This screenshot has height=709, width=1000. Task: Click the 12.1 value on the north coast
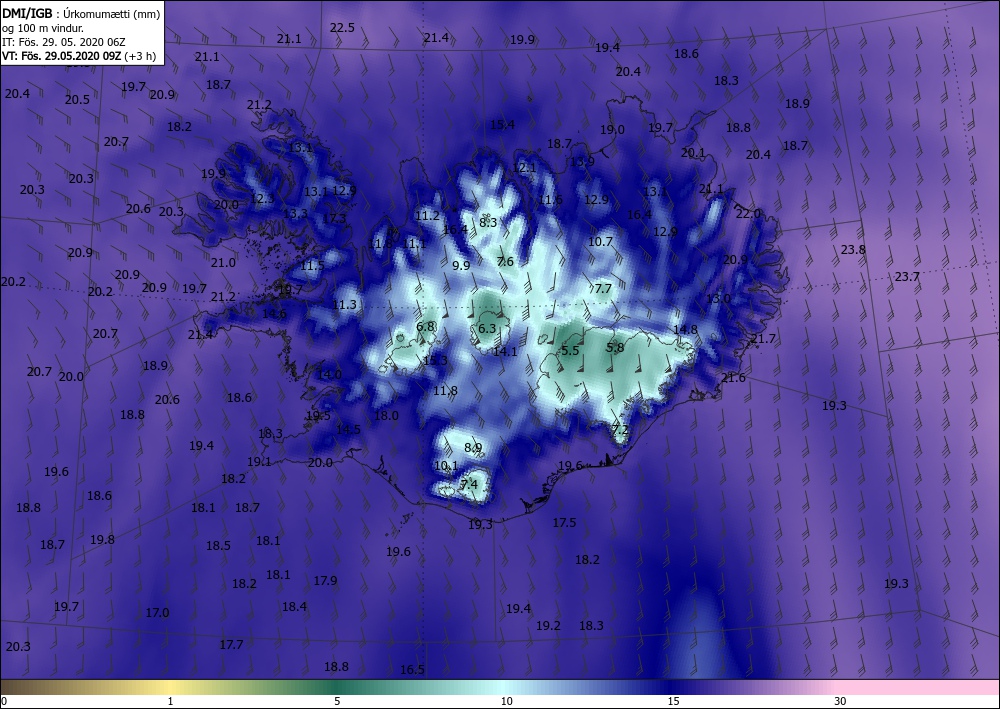tap(524, 168)
